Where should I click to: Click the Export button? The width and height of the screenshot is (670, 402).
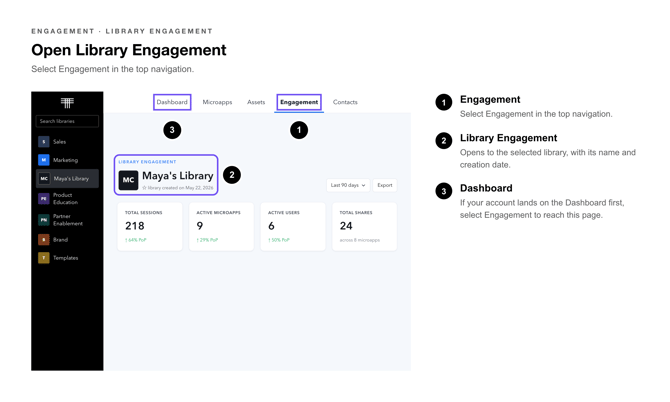pyautogui.click(x=385, y=185)
